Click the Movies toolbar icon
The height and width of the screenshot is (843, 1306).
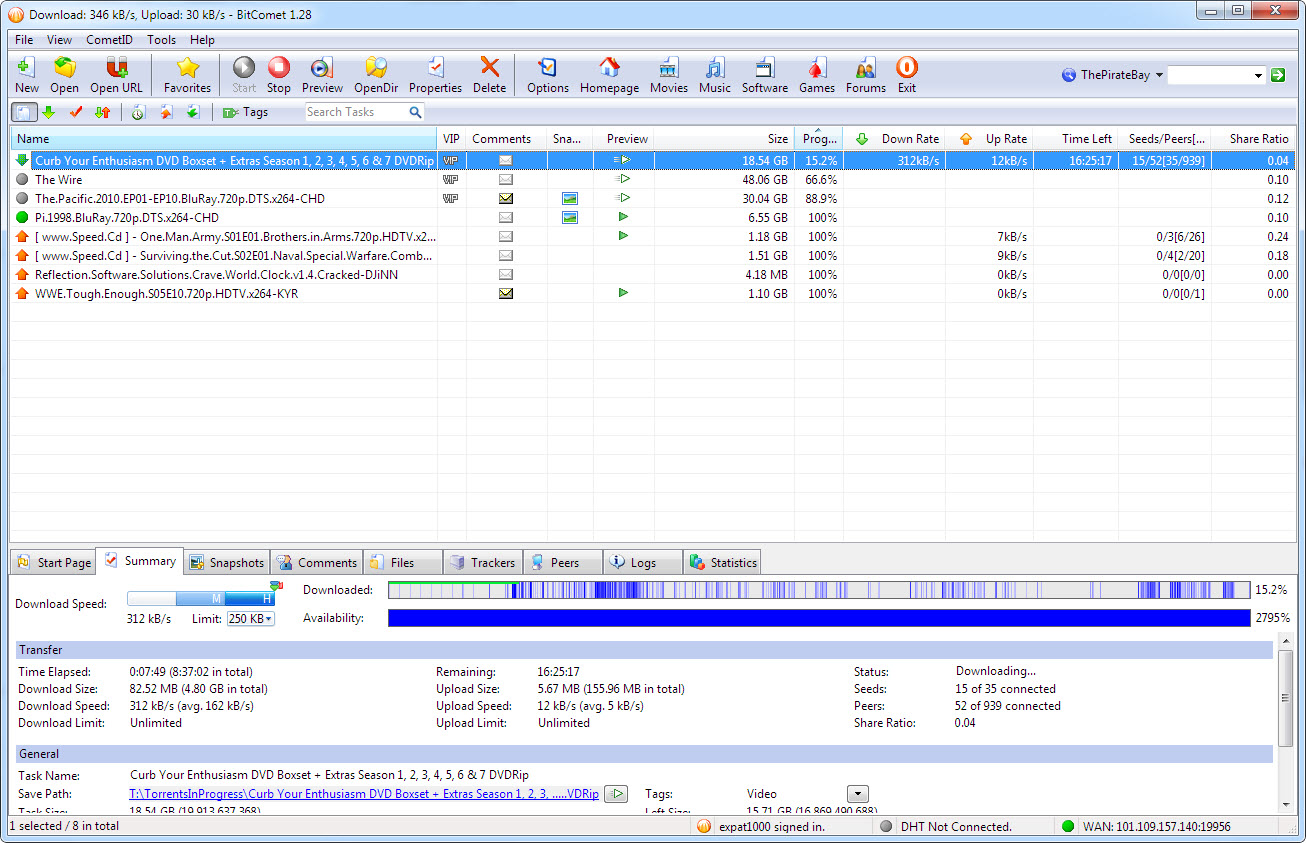coord(668,67)
